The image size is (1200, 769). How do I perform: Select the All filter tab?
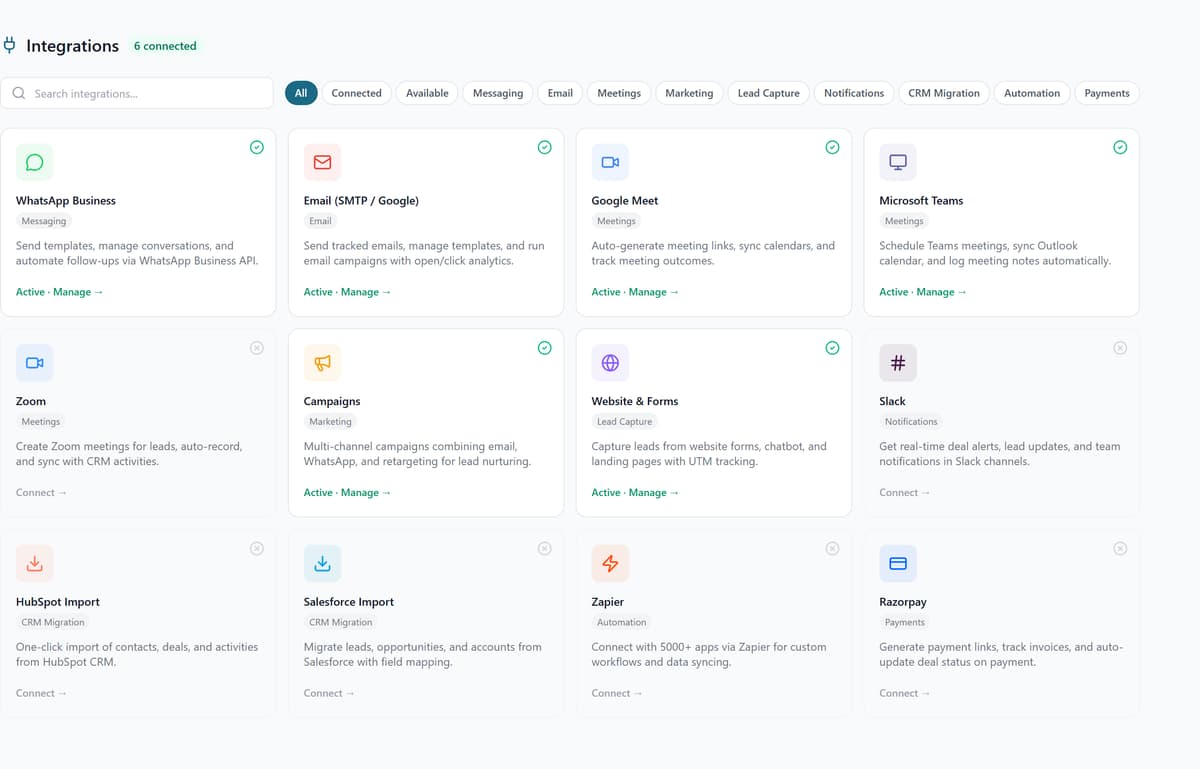pyautogui.click(x=301, y=93)
